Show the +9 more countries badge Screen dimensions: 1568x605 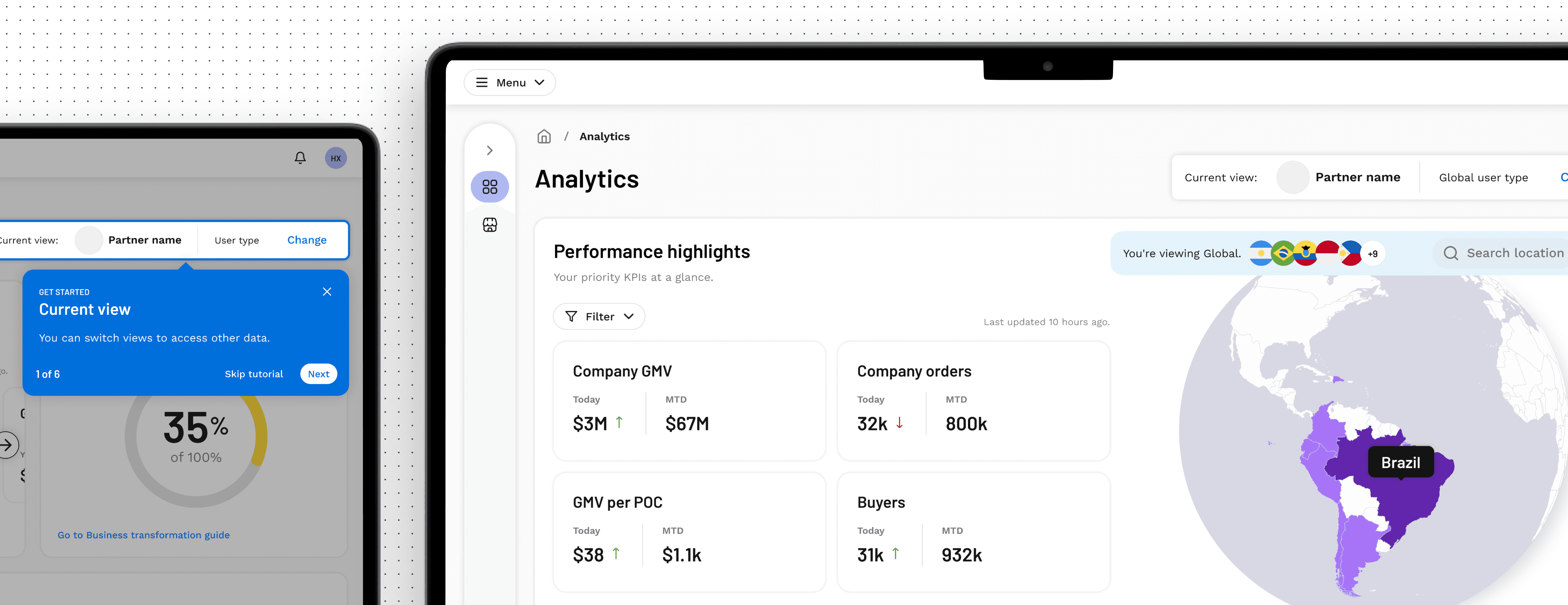pyautogui.click(x=1373, y=253)
